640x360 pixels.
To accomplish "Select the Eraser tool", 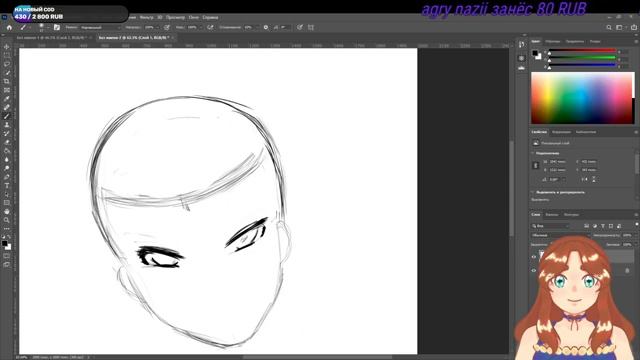I will tap(7, 142).
